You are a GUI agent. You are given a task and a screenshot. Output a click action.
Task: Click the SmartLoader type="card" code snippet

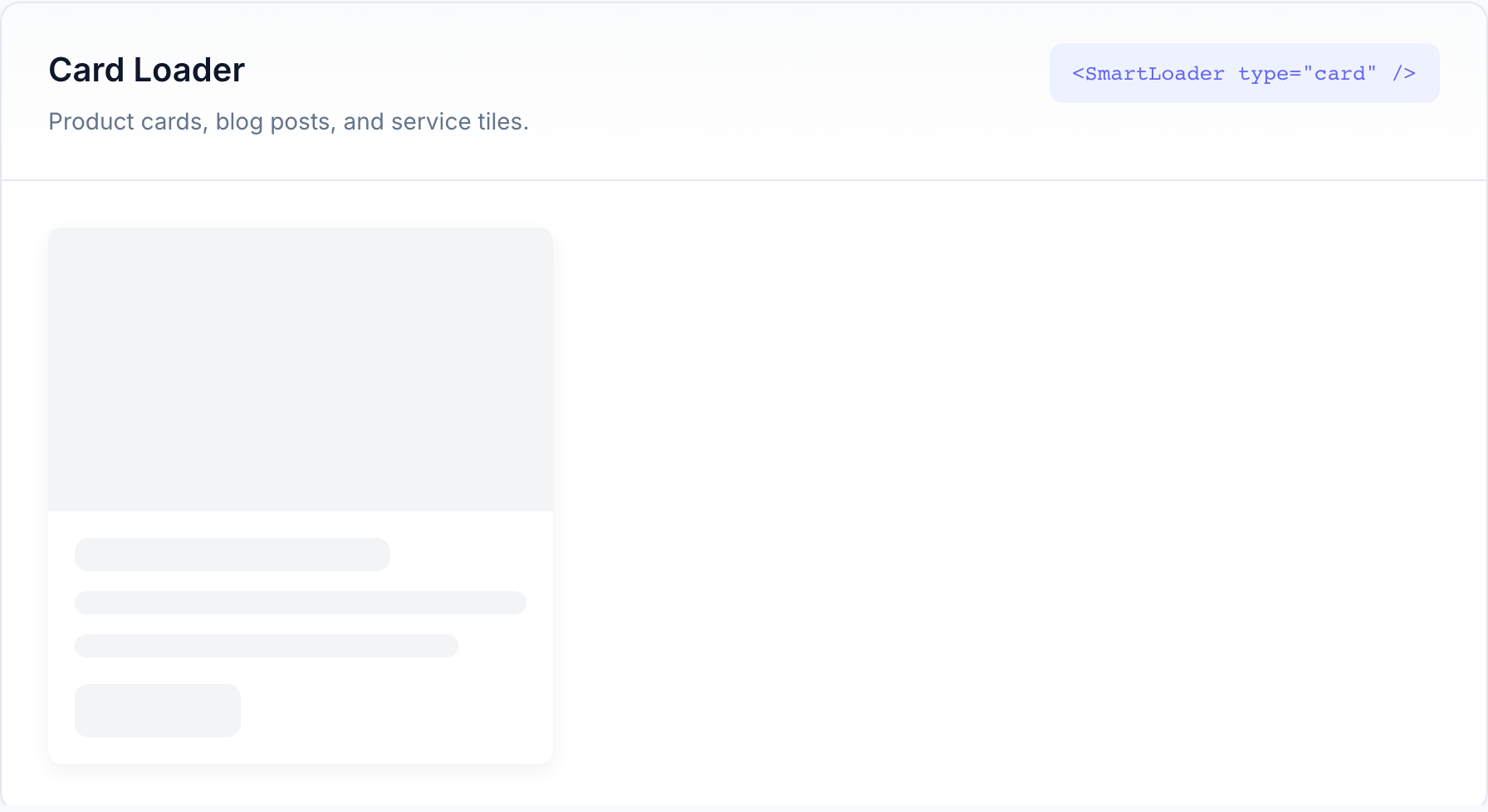(1244, 73)
